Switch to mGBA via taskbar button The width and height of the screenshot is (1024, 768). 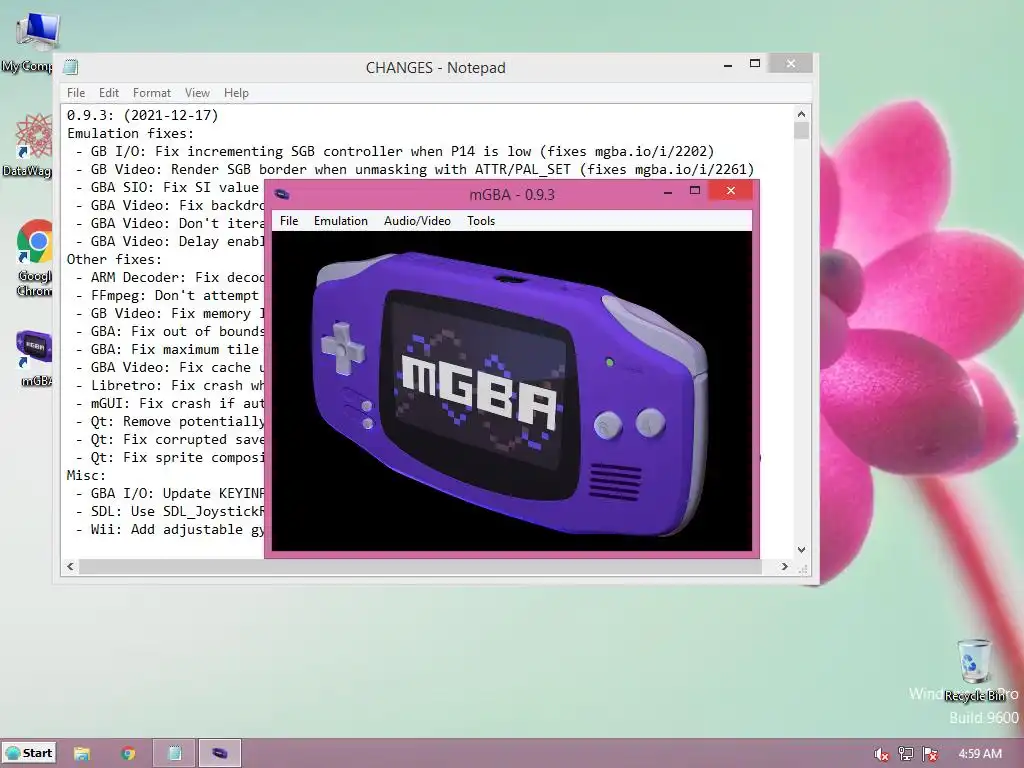pos(220,754)
